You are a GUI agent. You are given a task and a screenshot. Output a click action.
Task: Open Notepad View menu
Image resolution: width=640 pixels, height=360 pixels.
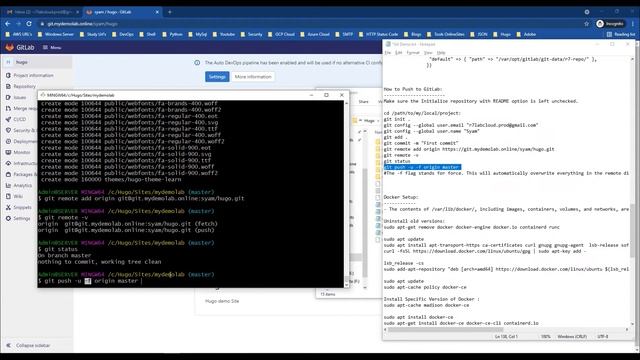428,53
